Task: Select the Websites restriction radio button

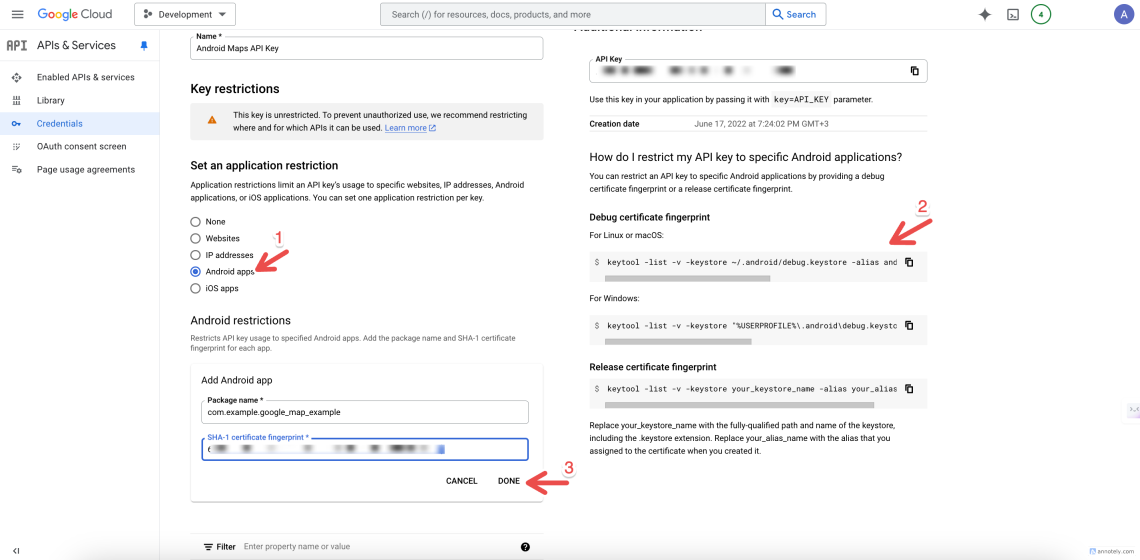Action: coord(196,239)
